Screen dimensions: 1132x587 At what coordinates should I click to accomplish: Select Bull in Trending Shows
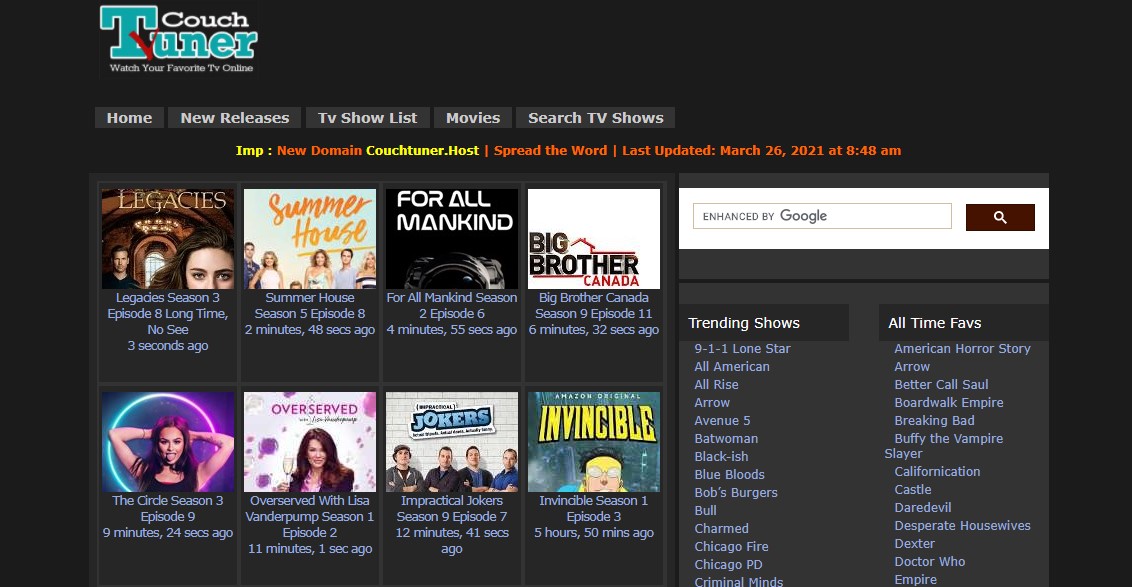[x=705, y=511]
